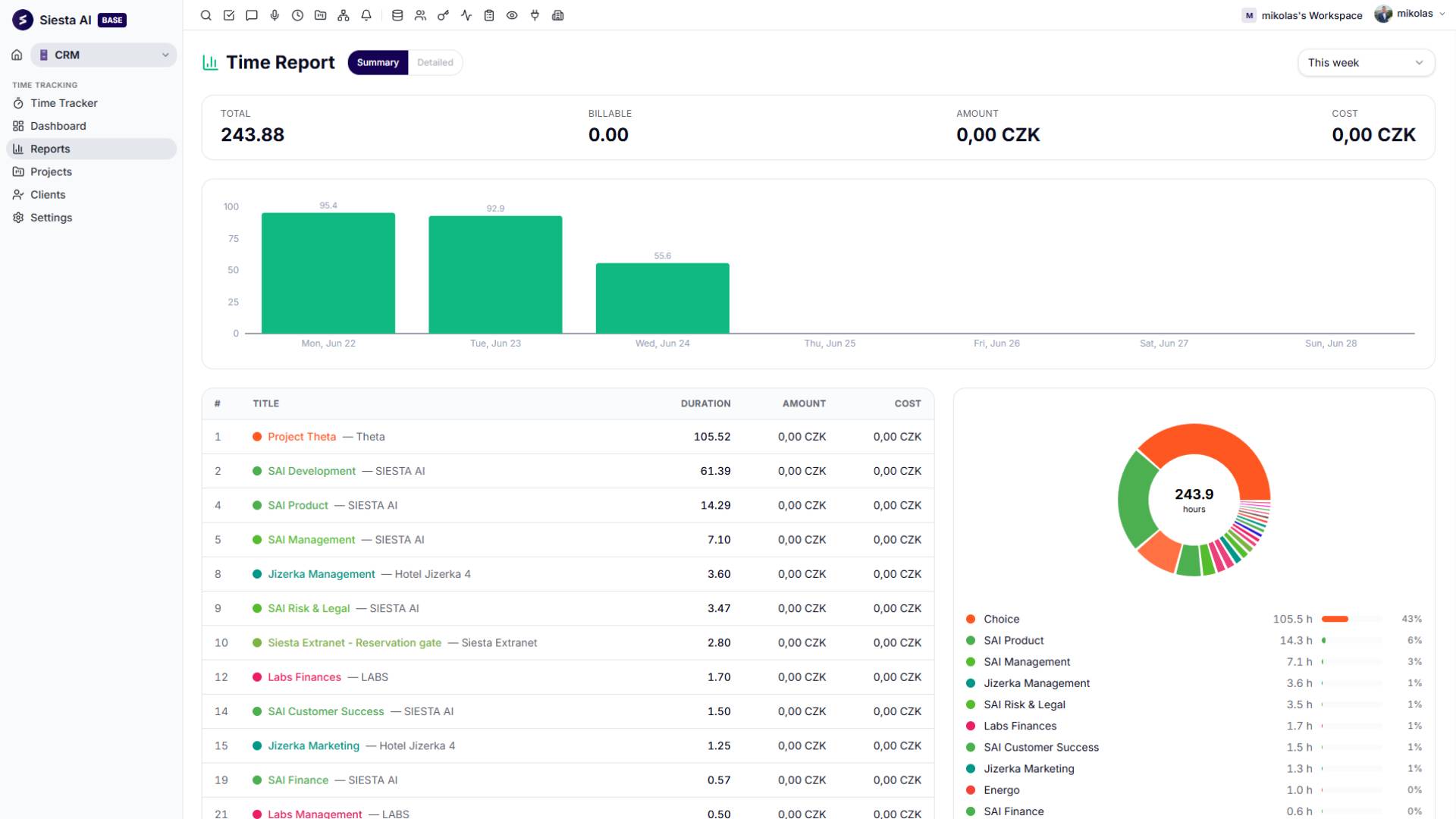Click the teal Jizerka Management legend dot
This screenshot has width=1456, height=819.
click(971, 683)
